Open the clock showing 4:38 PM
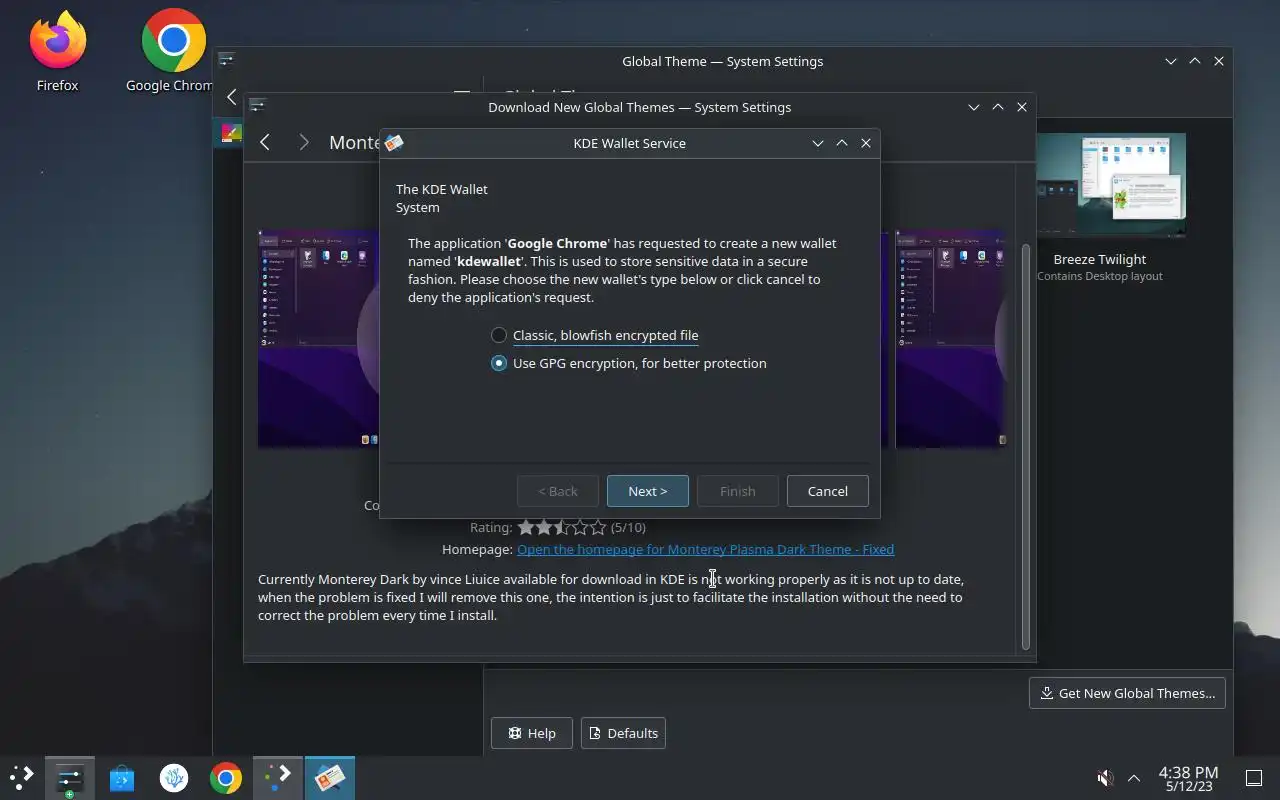The height and width of the screenshot is (800, 1280). coord(1188,778)
